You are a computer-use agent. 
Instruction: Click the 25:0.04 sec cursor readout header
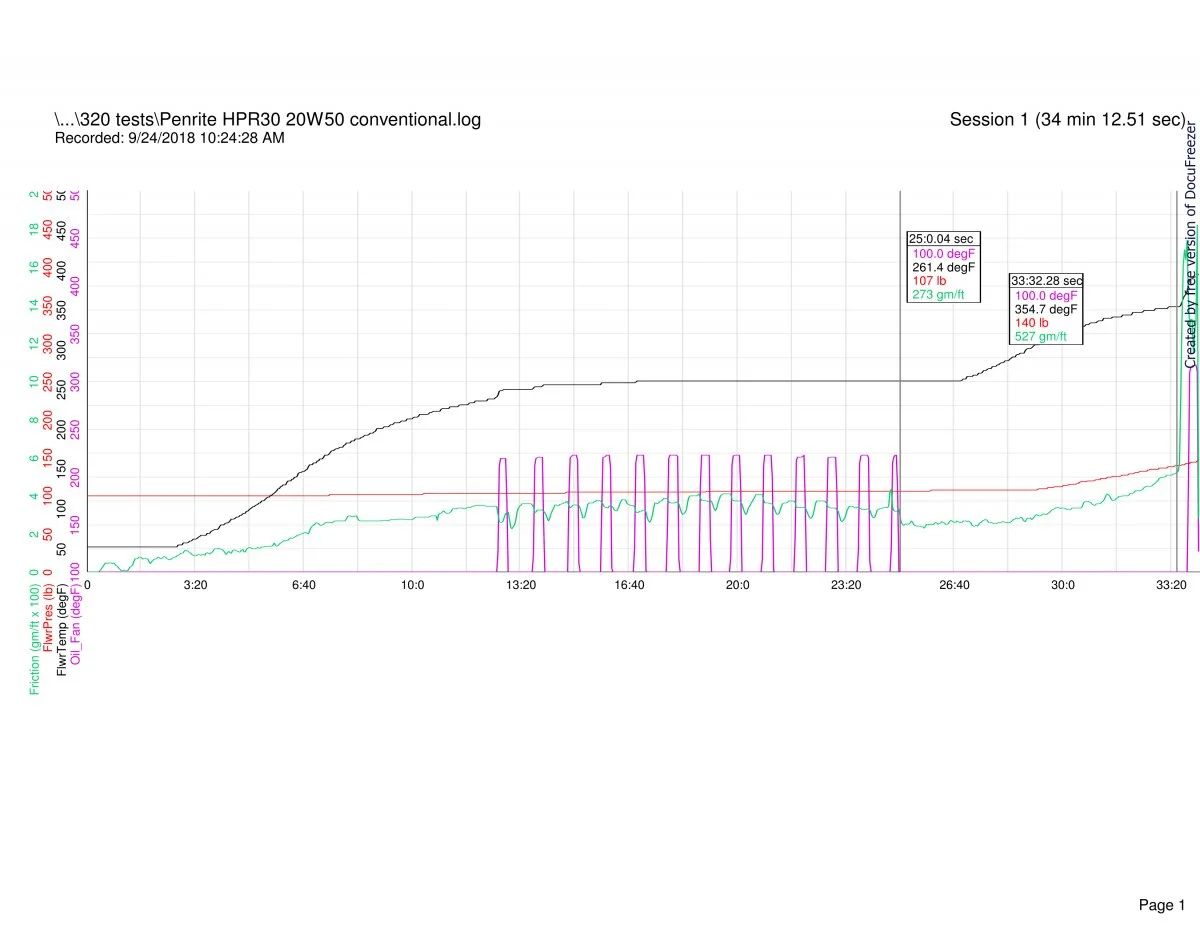pyautogui.click(x=940, y=239)
